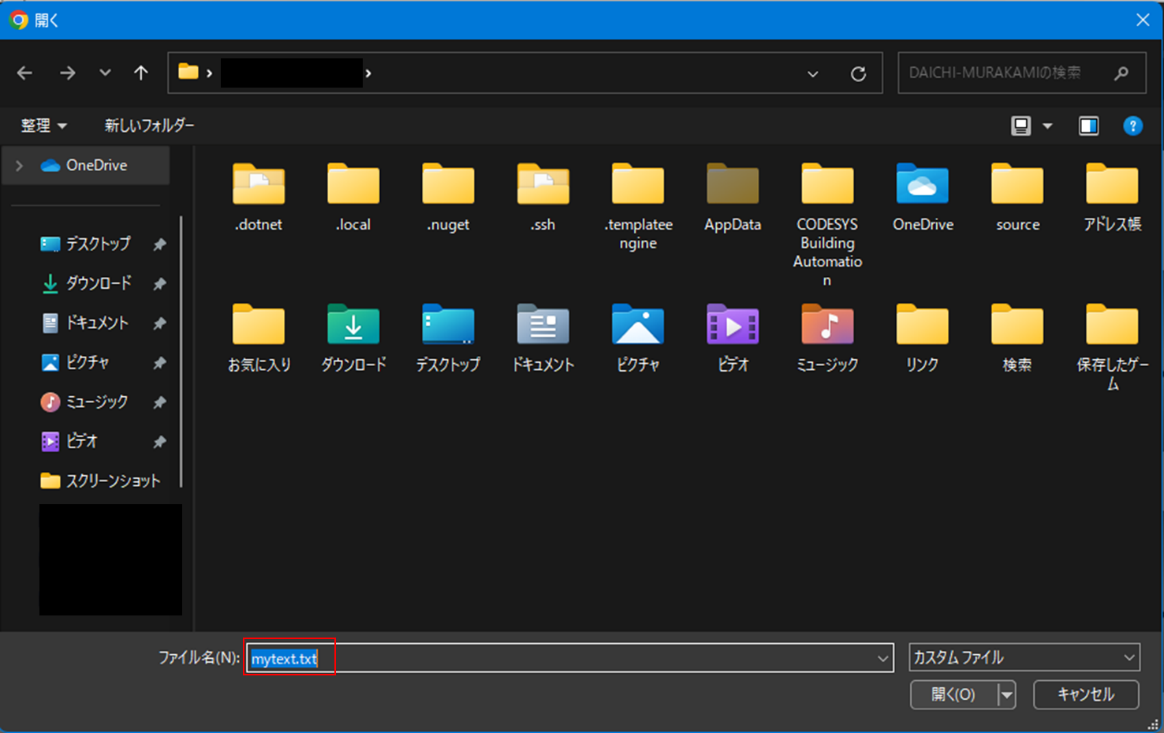The height and width of the screenshot is (733, 1164).
Task: Open ドキュメント in the sidebar
Action: coord(97,322)
